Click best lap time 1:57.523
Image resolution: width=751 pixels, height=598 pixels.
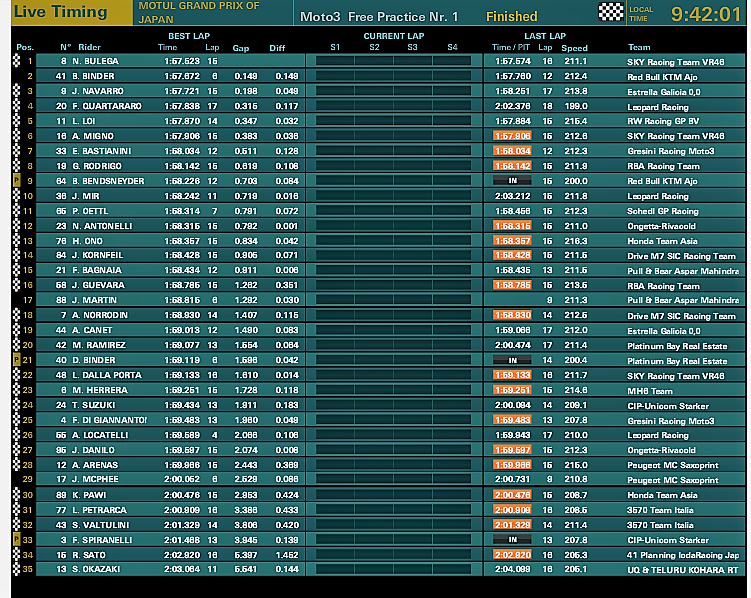[x=182, y=61]
